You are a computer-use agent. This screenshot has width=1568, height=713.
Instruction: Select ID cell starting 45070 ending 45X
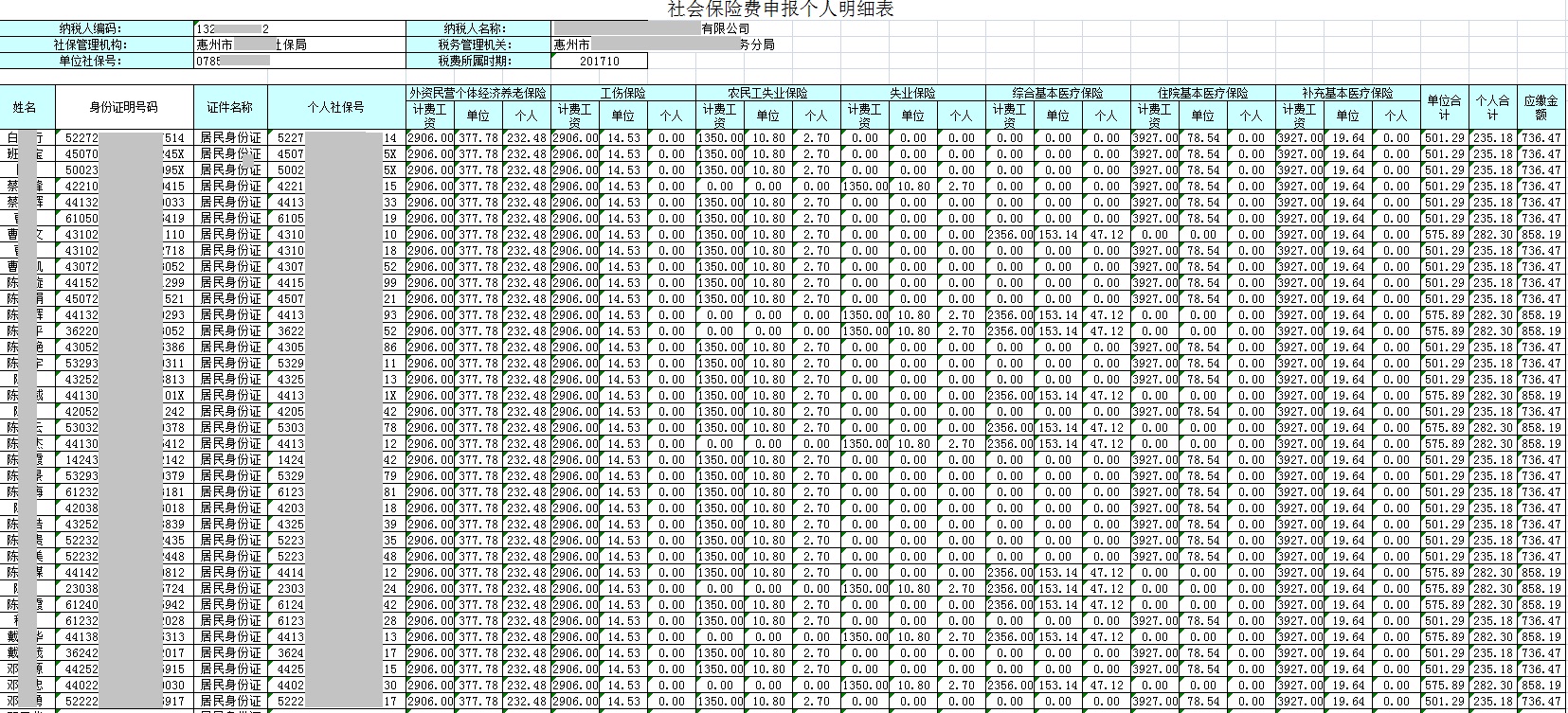pos(124,154)
